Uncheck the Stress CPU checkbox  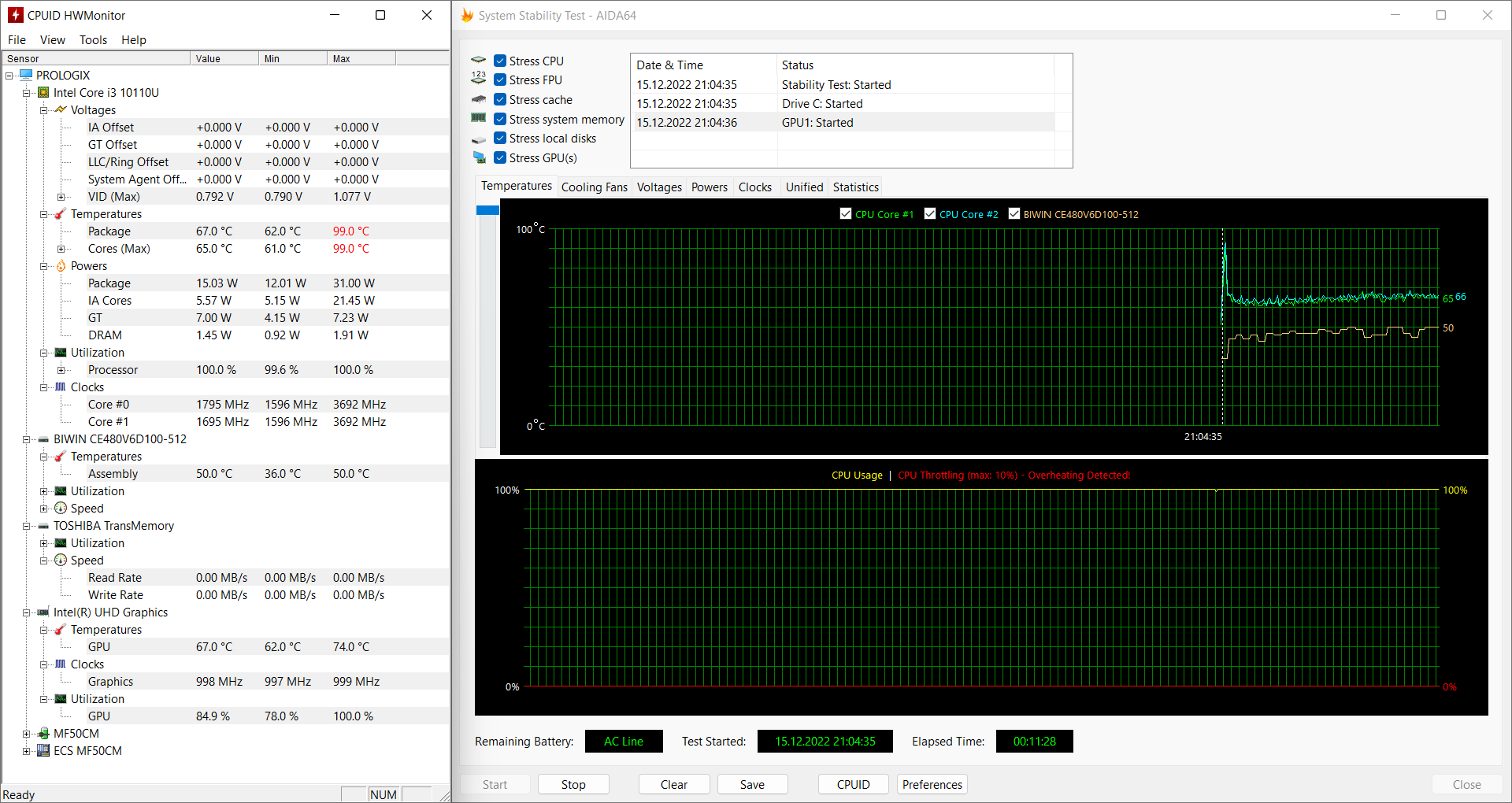click(500, 61)
